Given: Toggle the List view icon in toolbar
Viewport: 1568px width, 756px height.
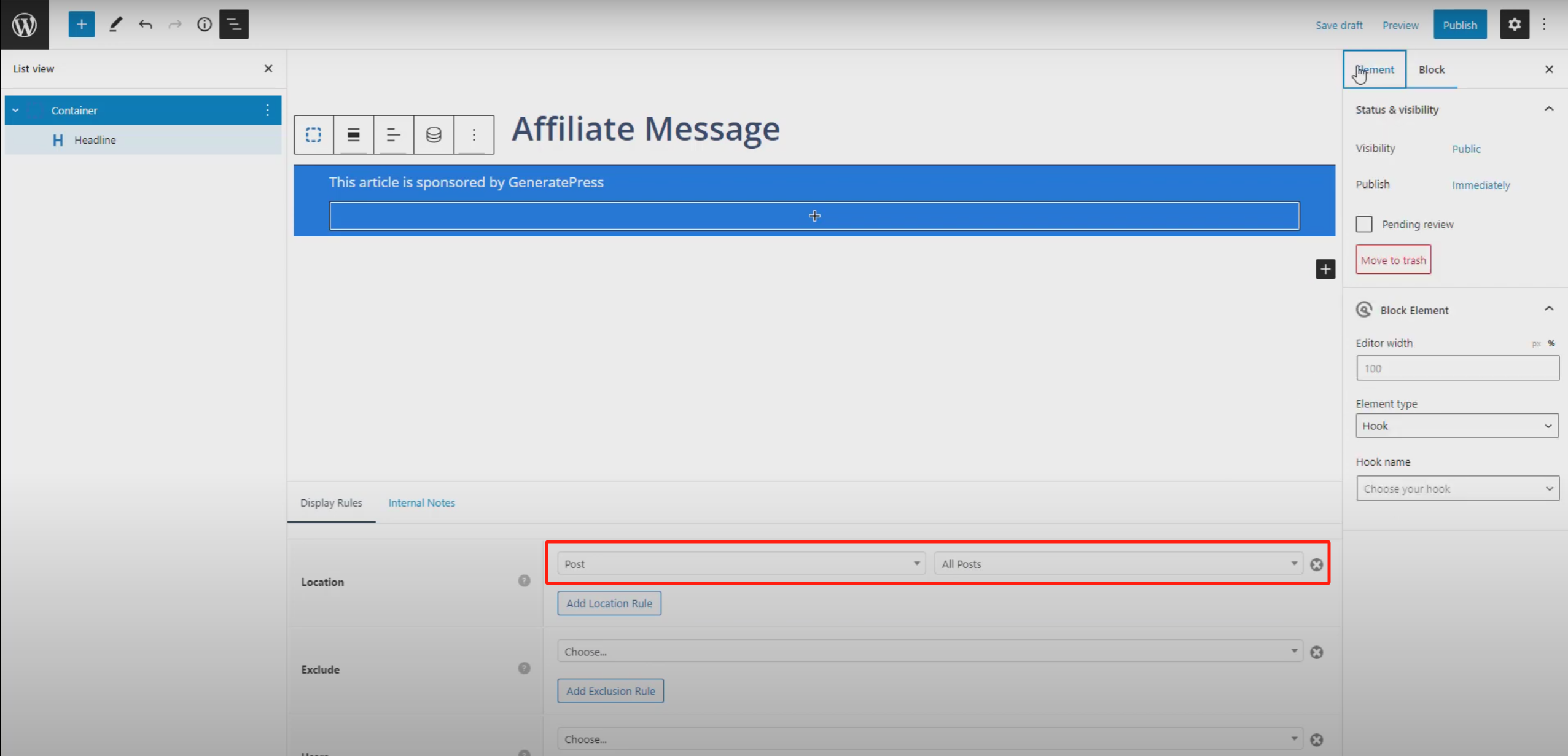Looking at the screenshot, I should click(x=233, y=24).
